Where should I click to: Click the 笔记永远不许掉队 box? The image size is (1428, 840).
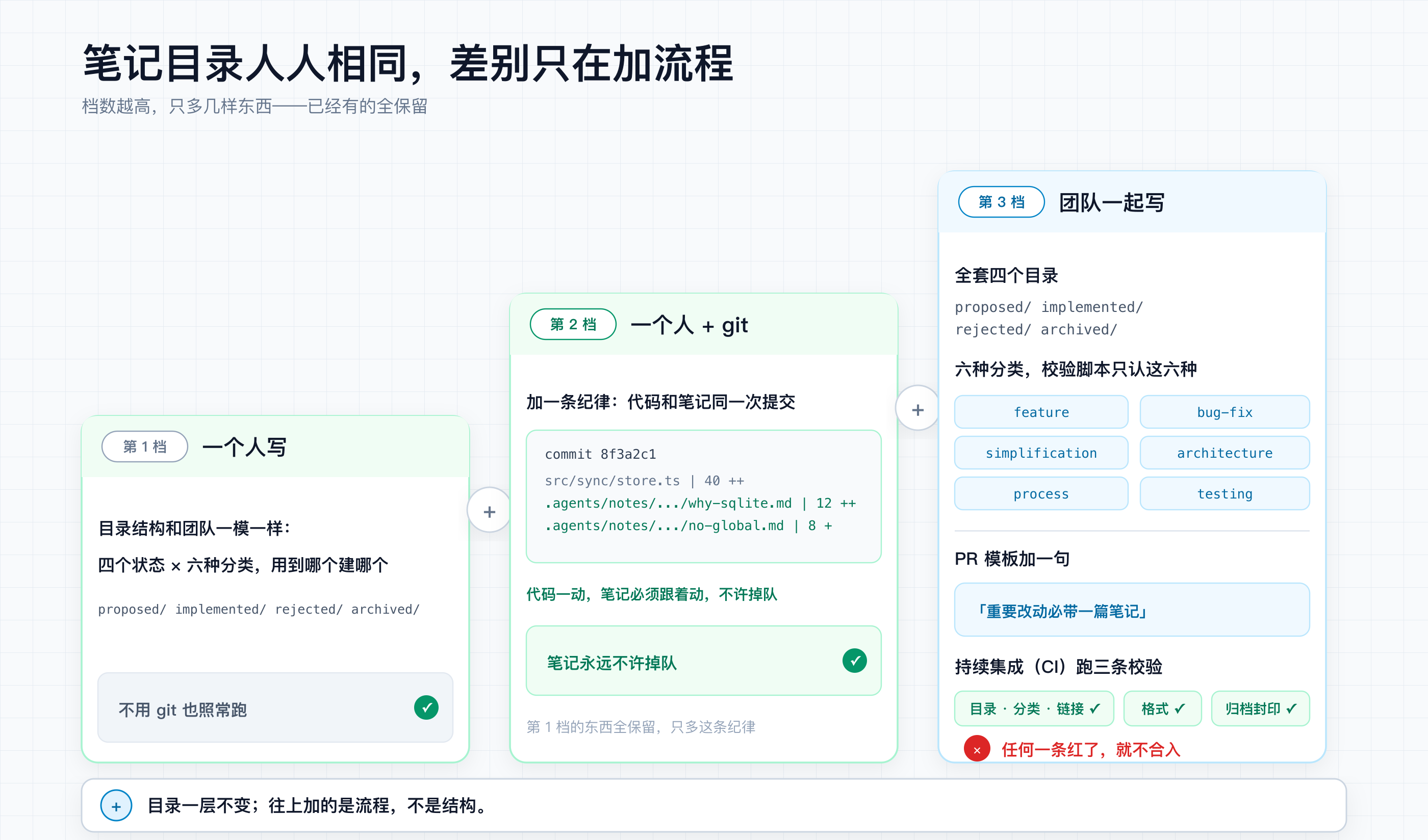[703, 661]
